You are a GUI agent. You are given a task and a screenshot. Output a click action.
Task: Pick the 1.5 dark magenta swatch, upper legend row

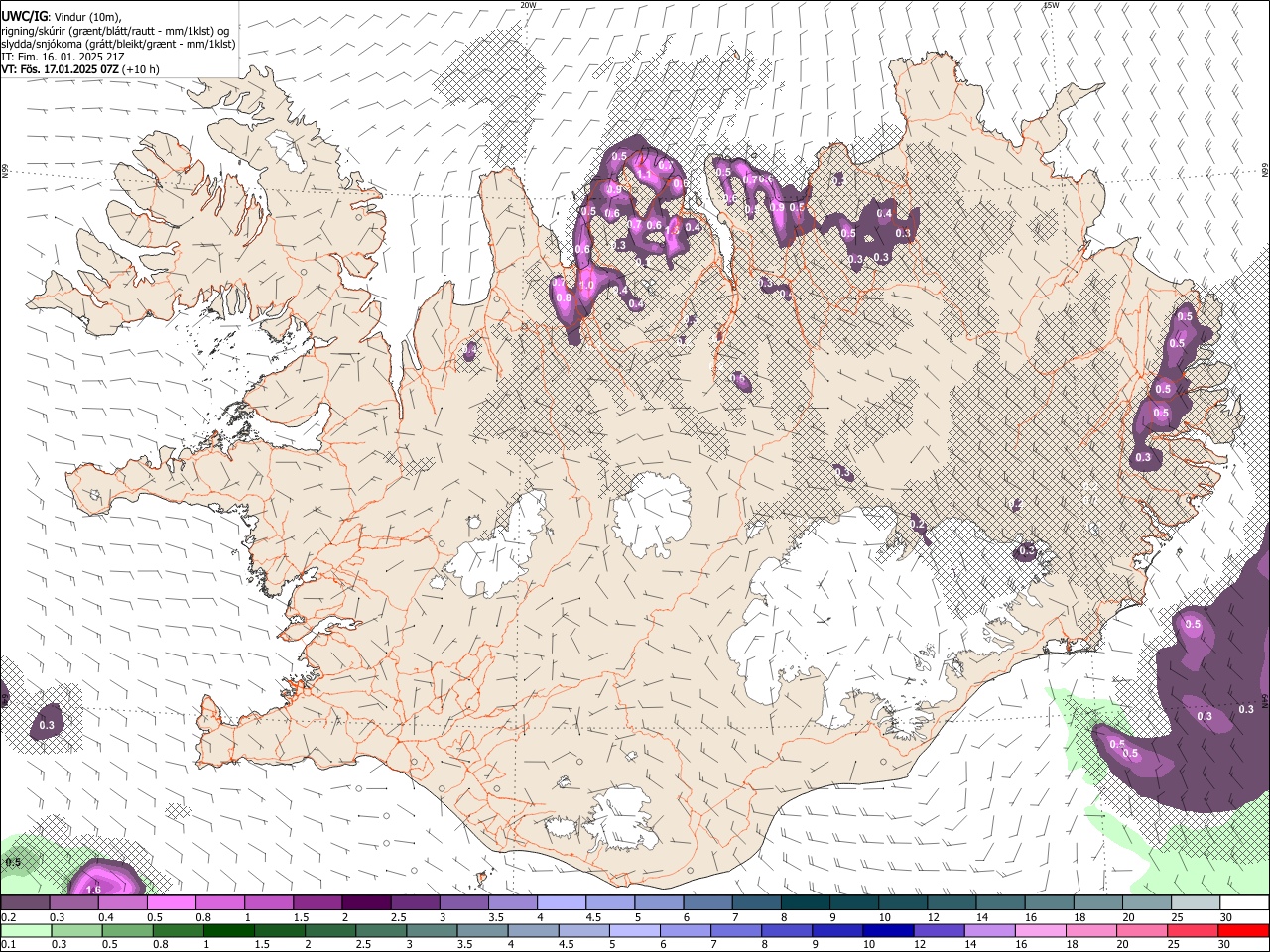pos(317,903)
